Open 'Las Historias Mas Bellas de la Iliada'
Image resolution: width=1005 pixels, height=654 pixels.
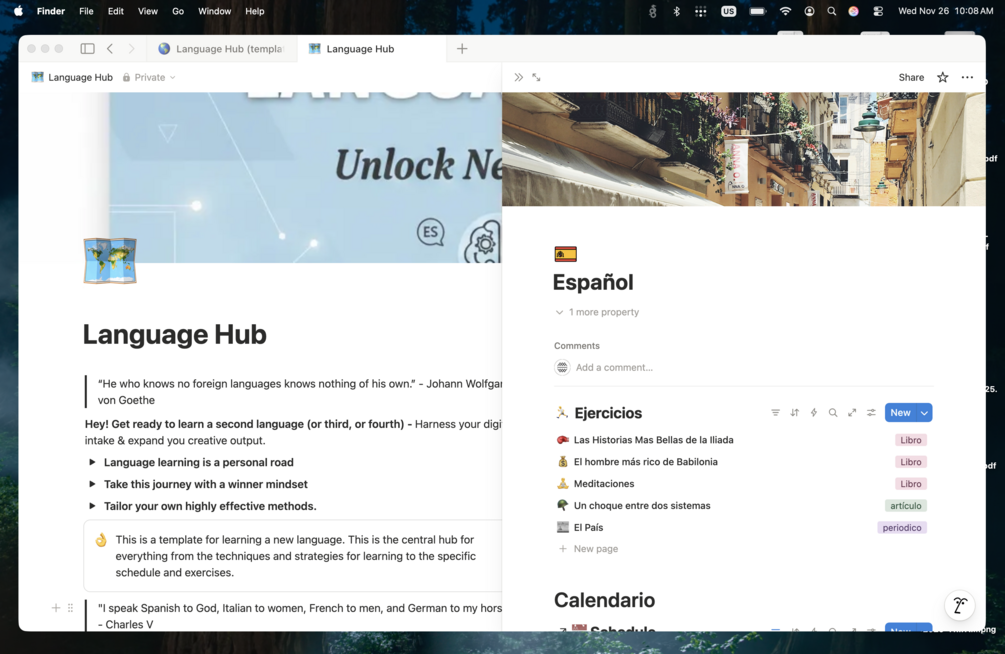[x=653, y=440]
